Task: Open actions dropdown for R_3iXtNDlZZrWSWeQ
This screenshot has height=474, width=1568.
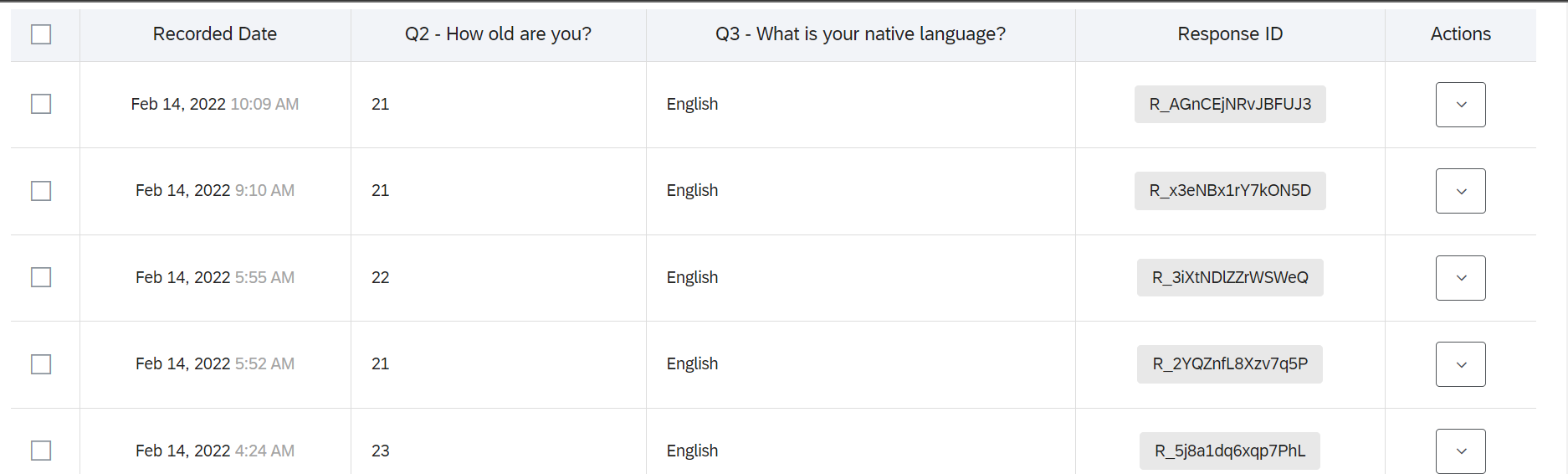Action: (x=1461, y=278)
